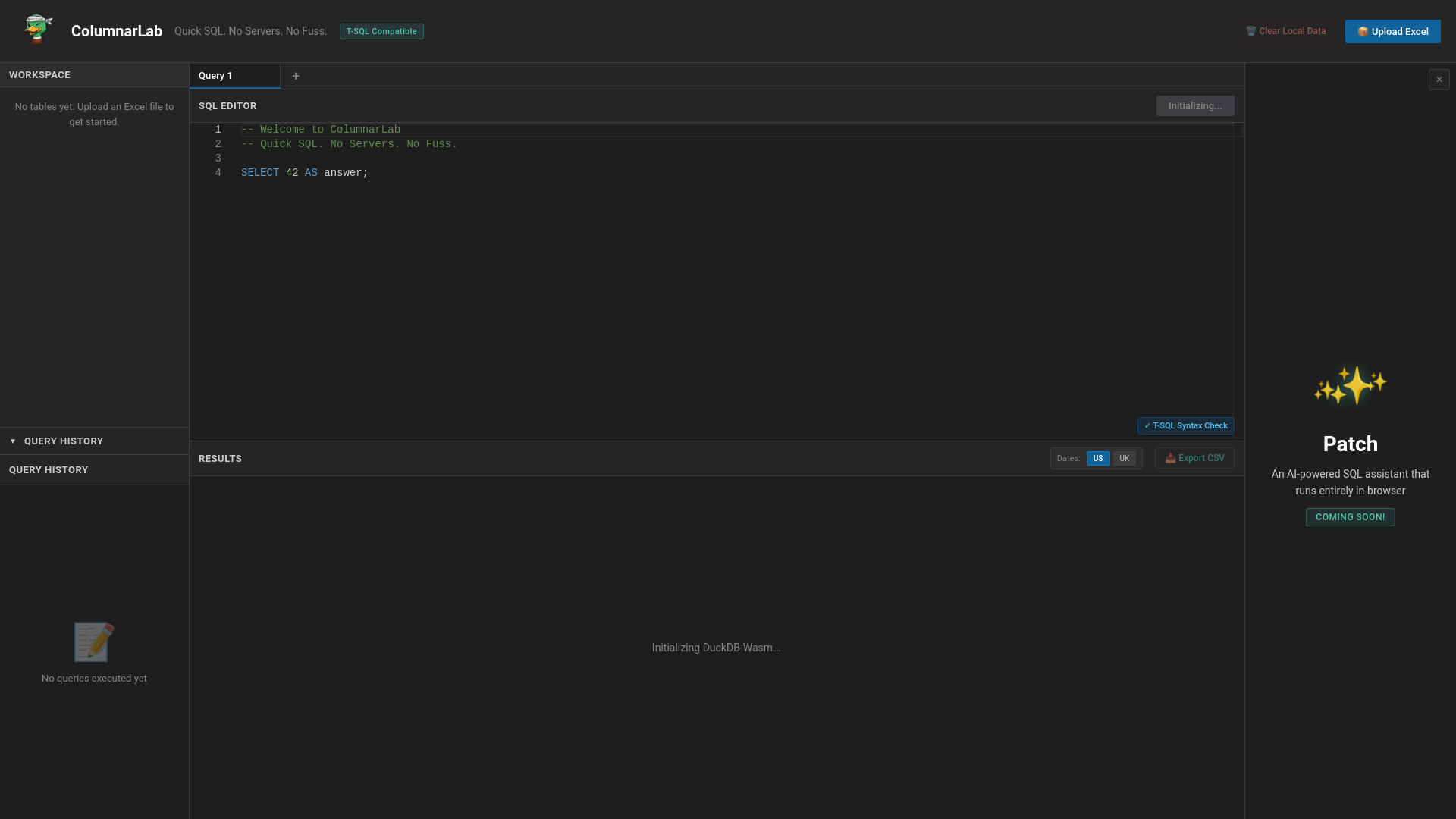Click the SQL EDITOR header label
Image resolution: width=1456 pixels, height=819 pixels.
pos(227,106)
